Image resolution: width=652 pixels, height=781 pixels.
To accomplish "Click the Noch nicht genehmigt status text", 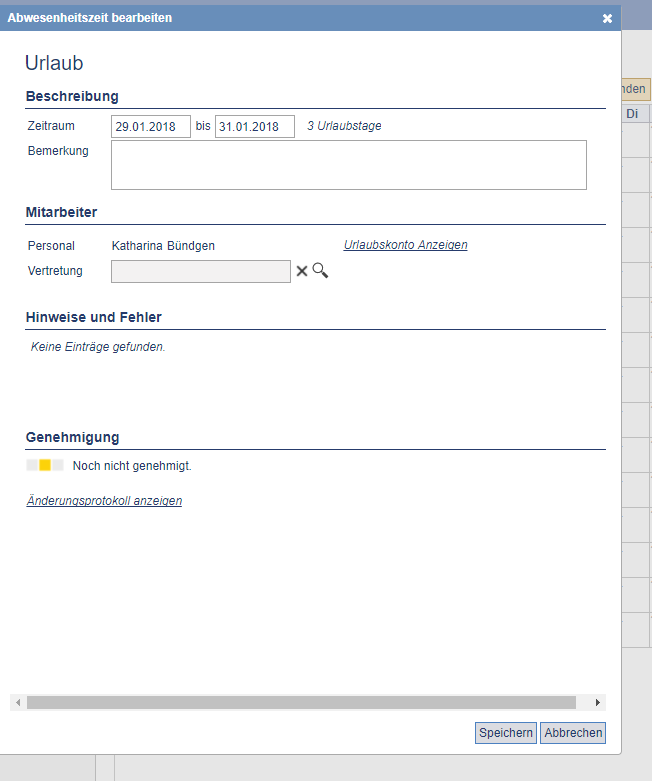I will [132, 466].
